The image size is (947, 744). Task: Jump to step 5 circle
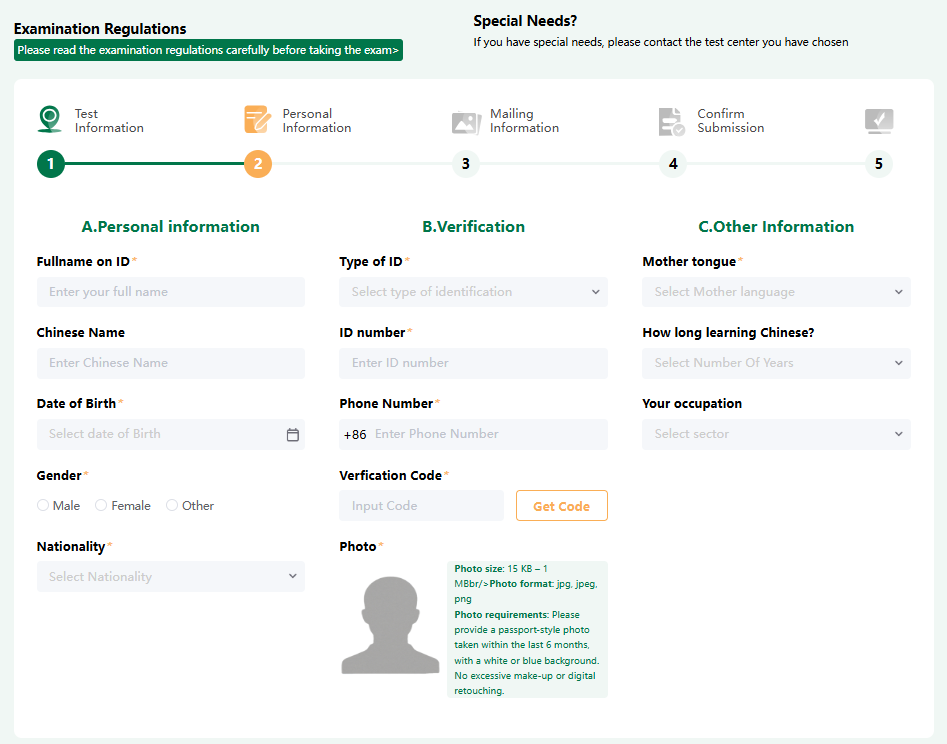pos(879,164)
